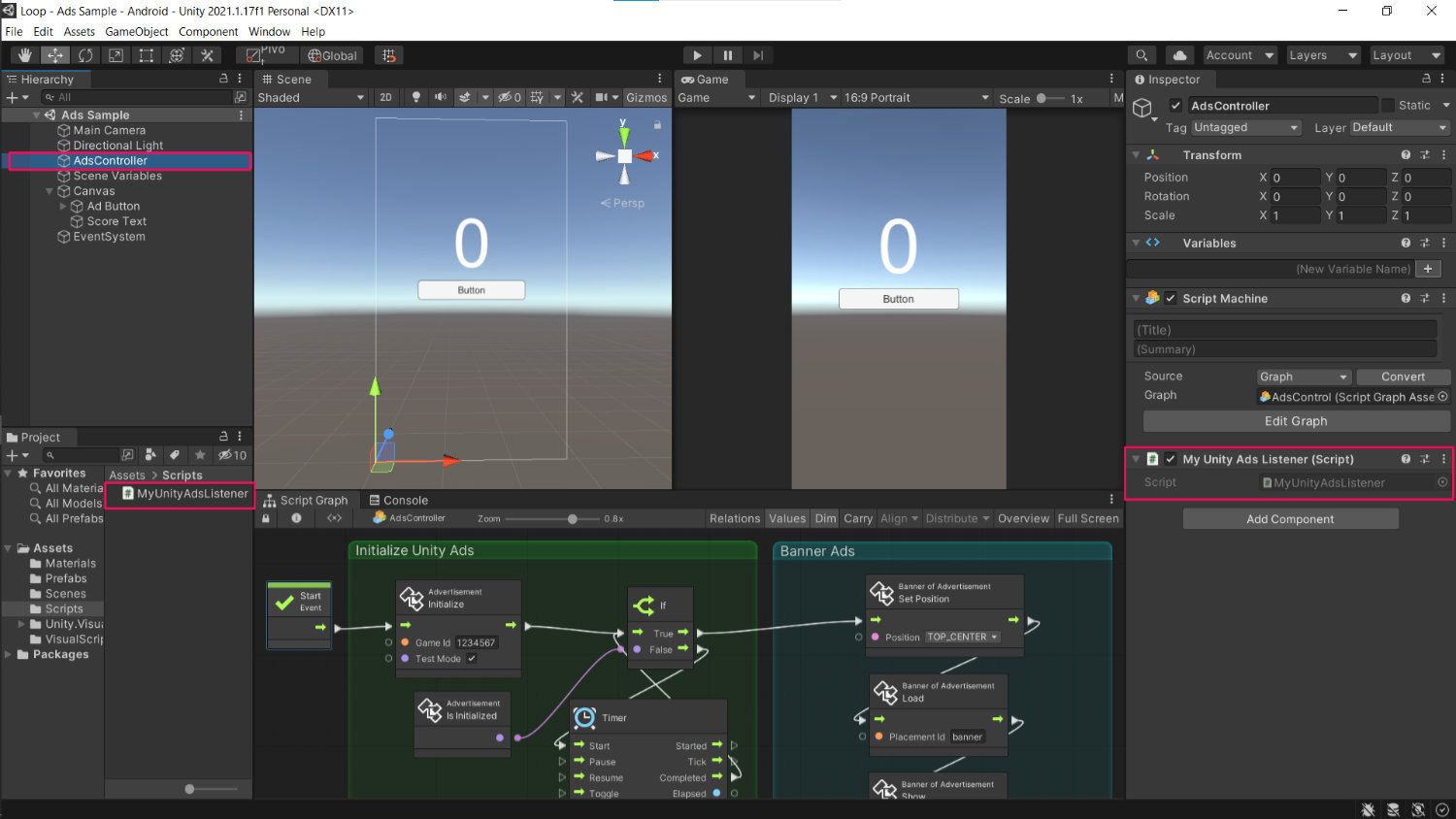1456x819 pixels.
Task: Toggle scene lighting bulb icon
Action: coord(416,97)
